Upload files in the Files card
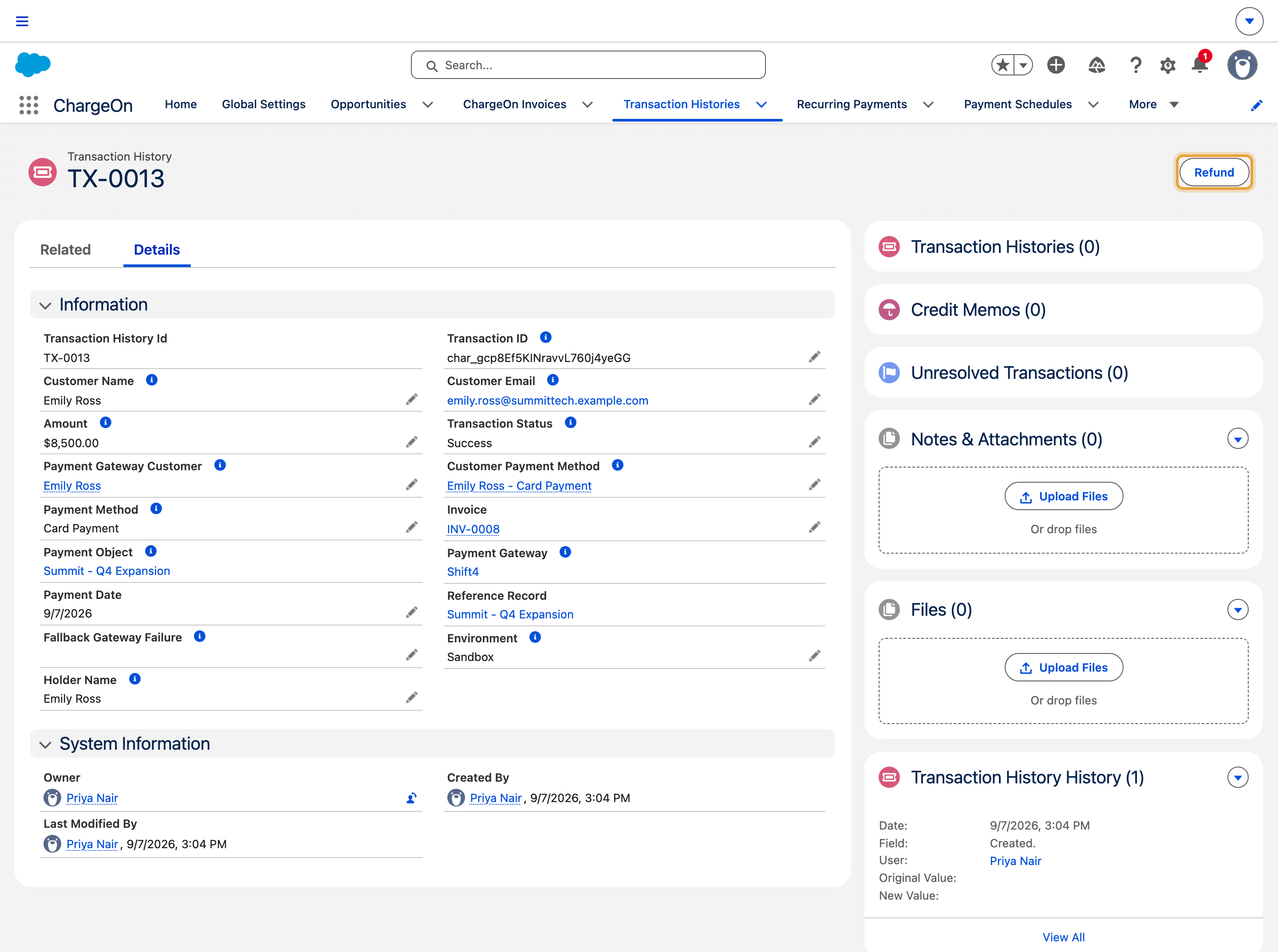Viewport: 1278px width, 952px height. pos(1064,667)
